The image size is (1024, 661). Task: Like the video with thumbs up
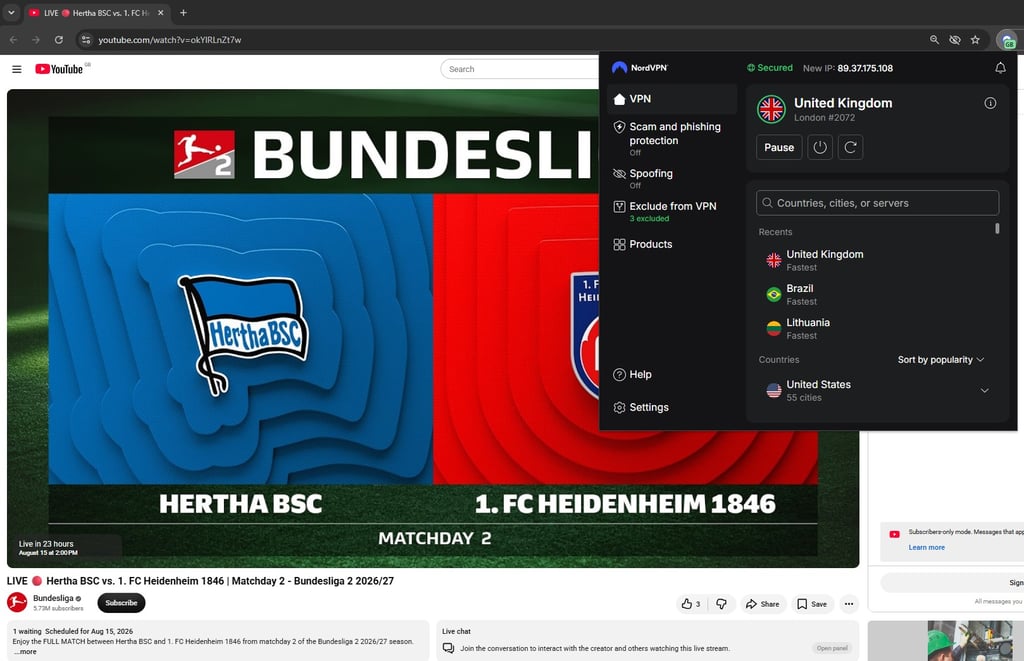point(690,604)
